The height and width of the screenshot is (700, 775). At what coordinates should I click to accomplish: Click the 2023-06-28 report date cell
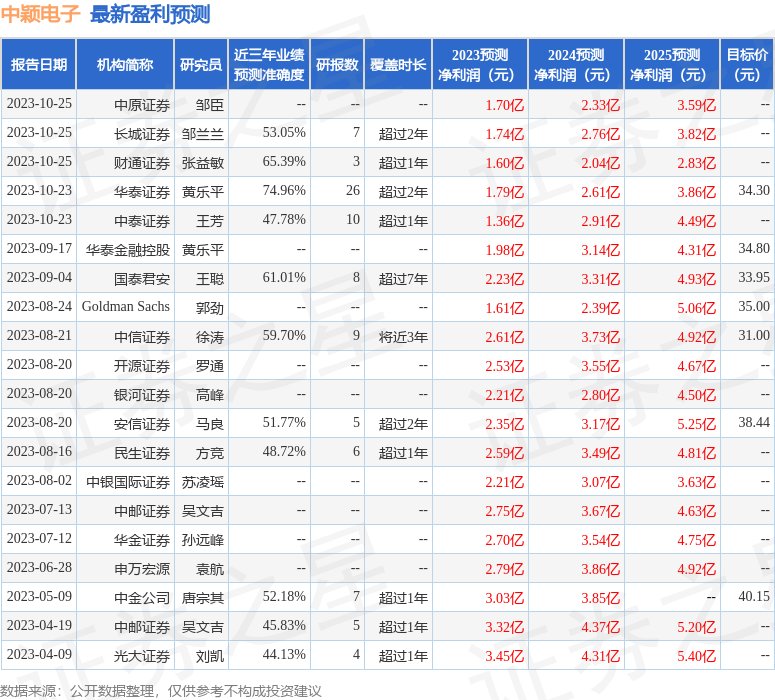click(39, 568)
